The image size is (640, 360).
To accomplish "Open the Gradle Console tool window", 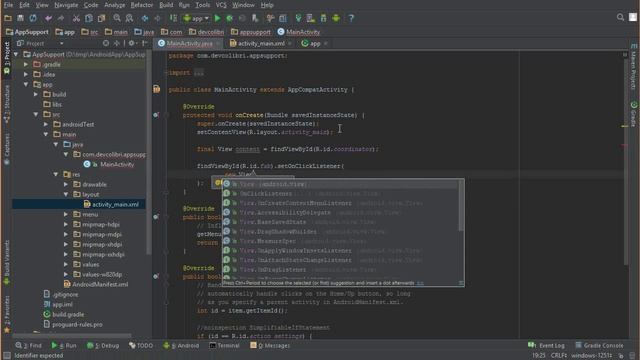I will 599,345.
